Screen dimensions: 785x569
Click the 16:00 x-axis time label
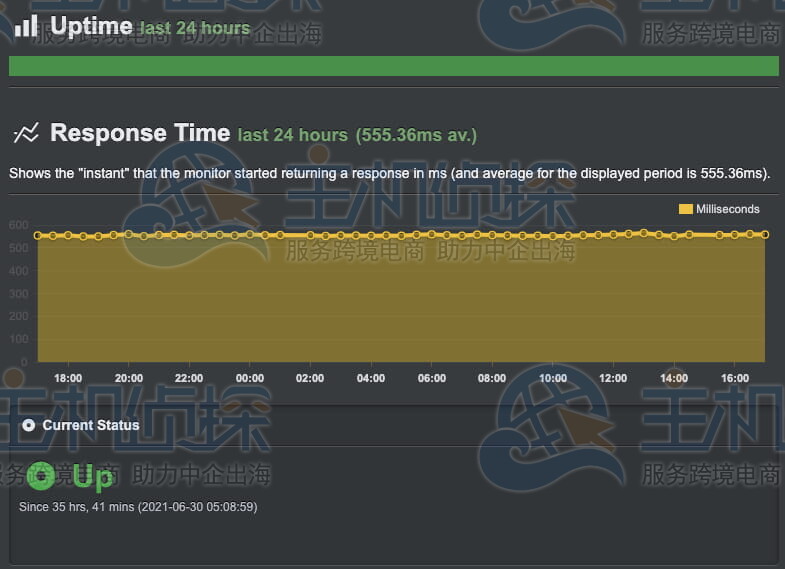point(735,379)
